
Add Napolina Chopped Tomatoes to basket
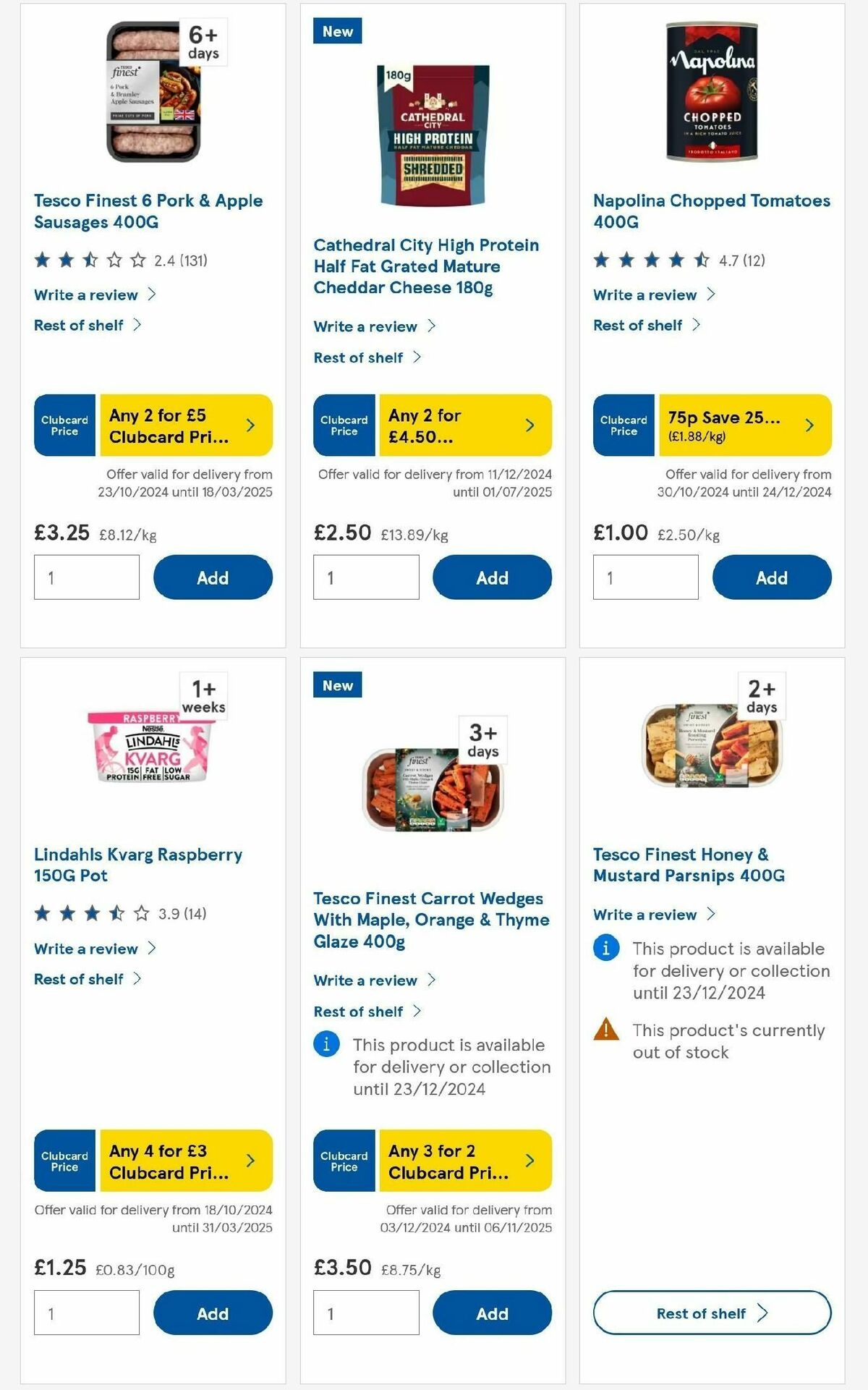pyautogui.click(x=771, y=577)
